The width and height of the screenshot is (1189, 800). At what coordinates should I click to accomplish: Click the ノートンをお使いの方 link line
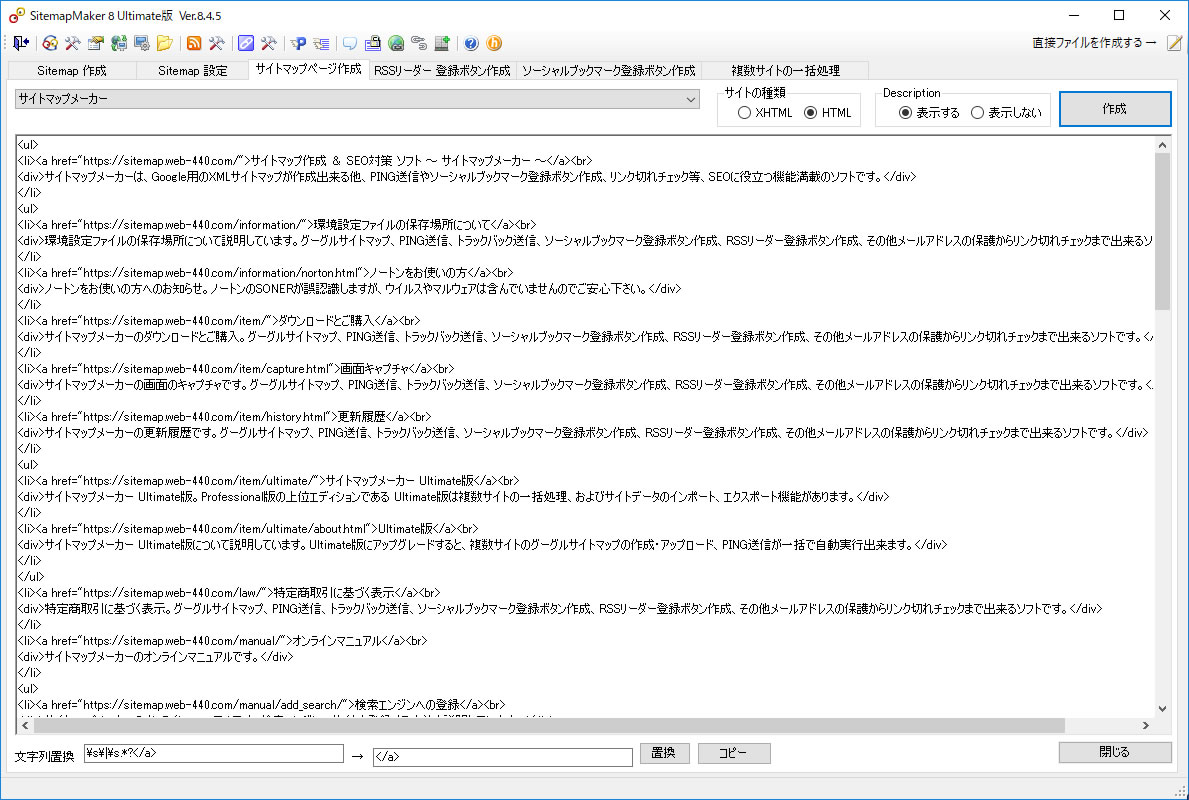tap(265, 272)
